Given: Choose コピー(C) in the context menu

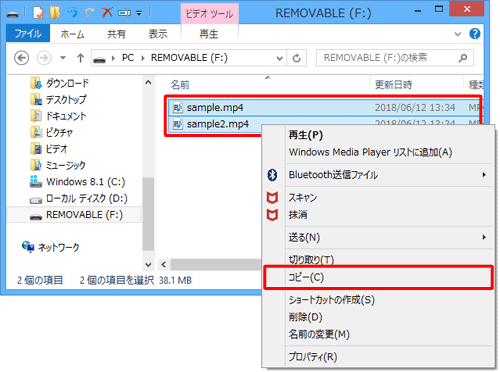Looking at the screenshot, I should (x=378, y=277).
